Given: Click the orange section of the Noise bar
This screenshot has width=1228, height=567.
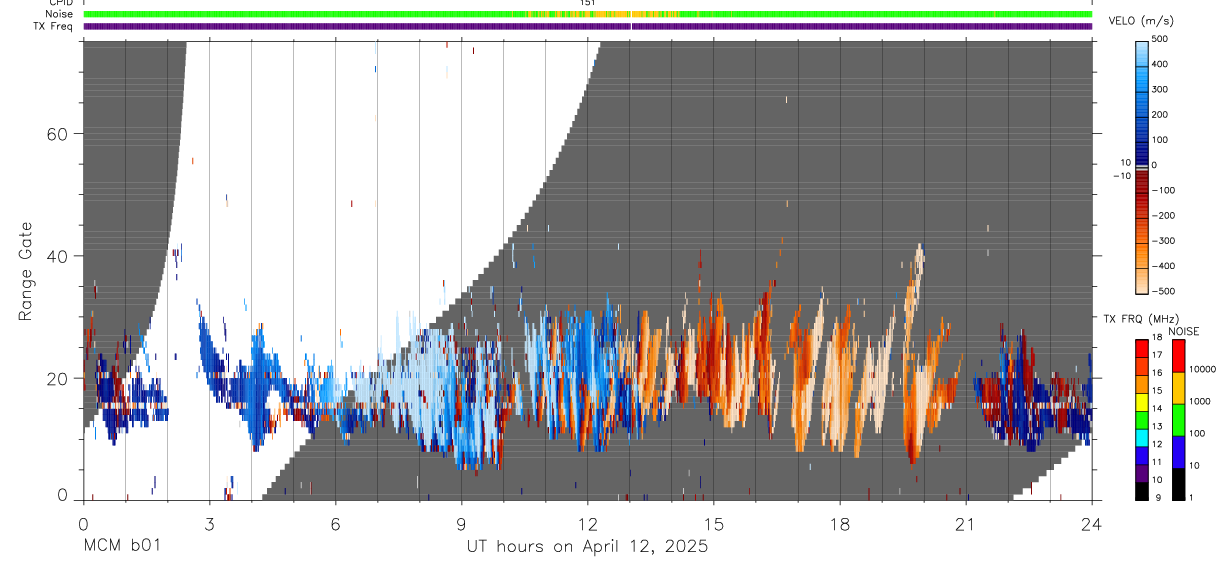Looking at the screenshot, I should 600,14.
